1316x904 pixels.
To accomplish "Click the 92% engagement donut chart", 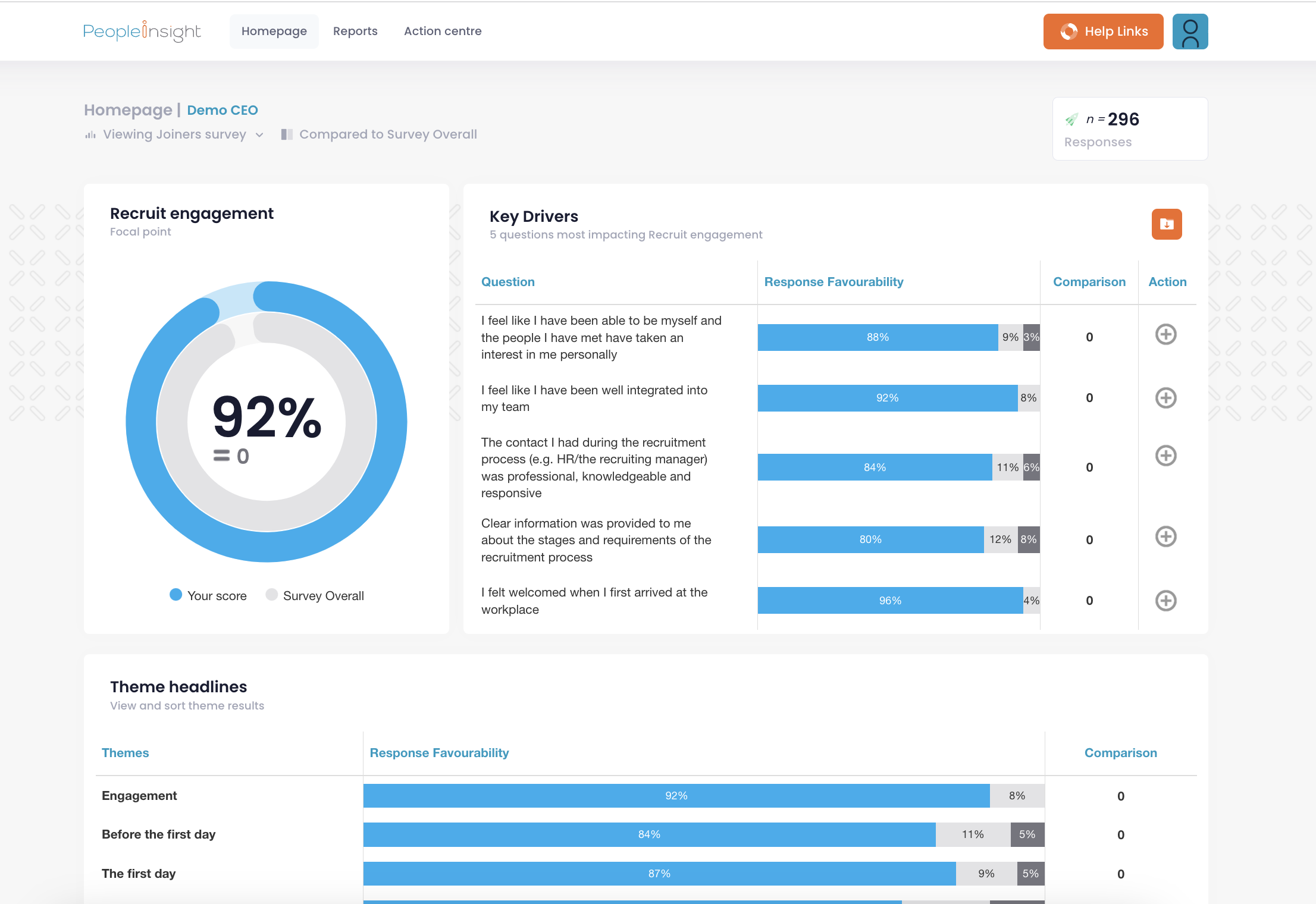I will (267, 422).
